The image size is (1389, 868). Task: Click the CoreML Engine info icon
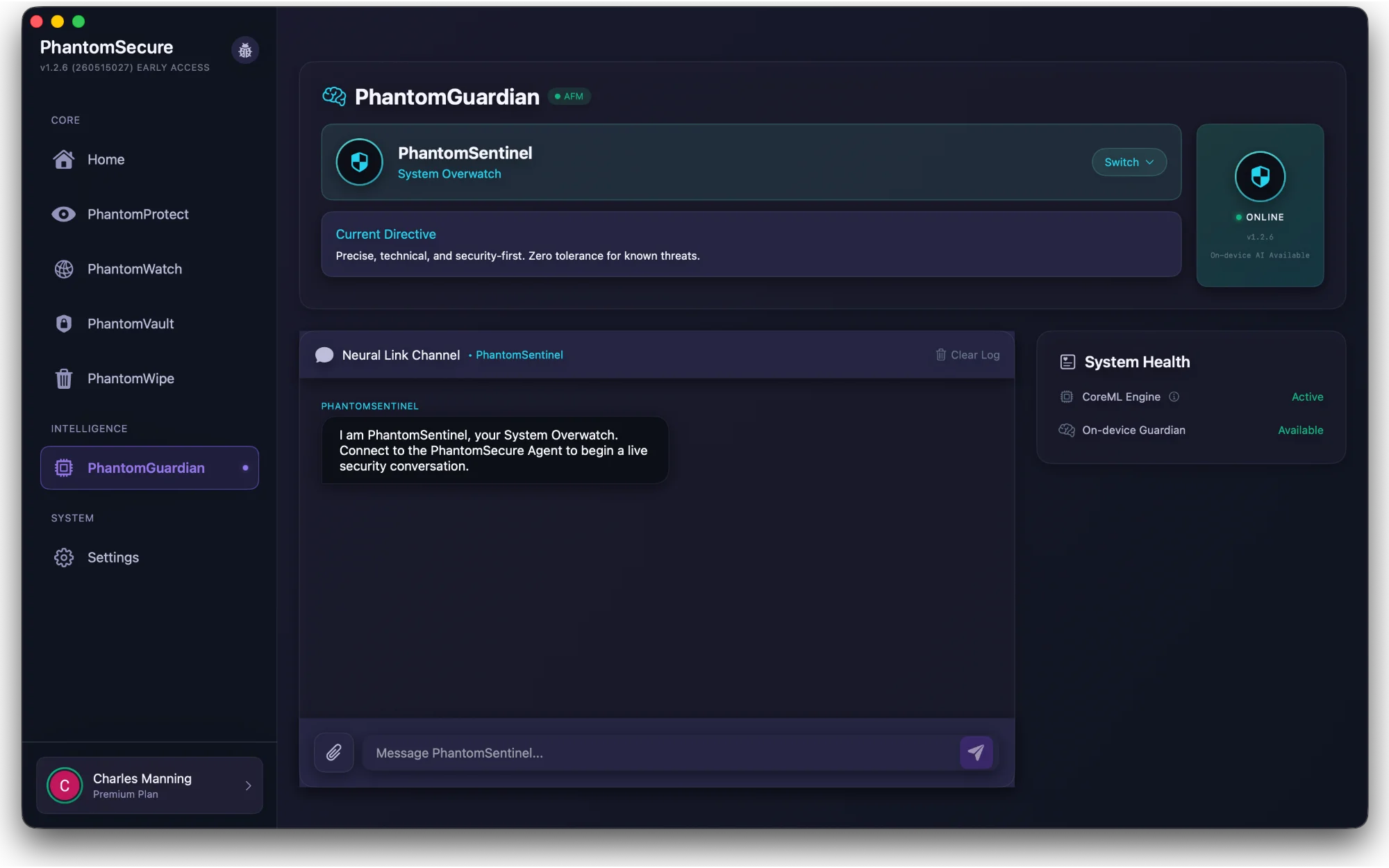pyautogui.click(x=1174, y=397)
